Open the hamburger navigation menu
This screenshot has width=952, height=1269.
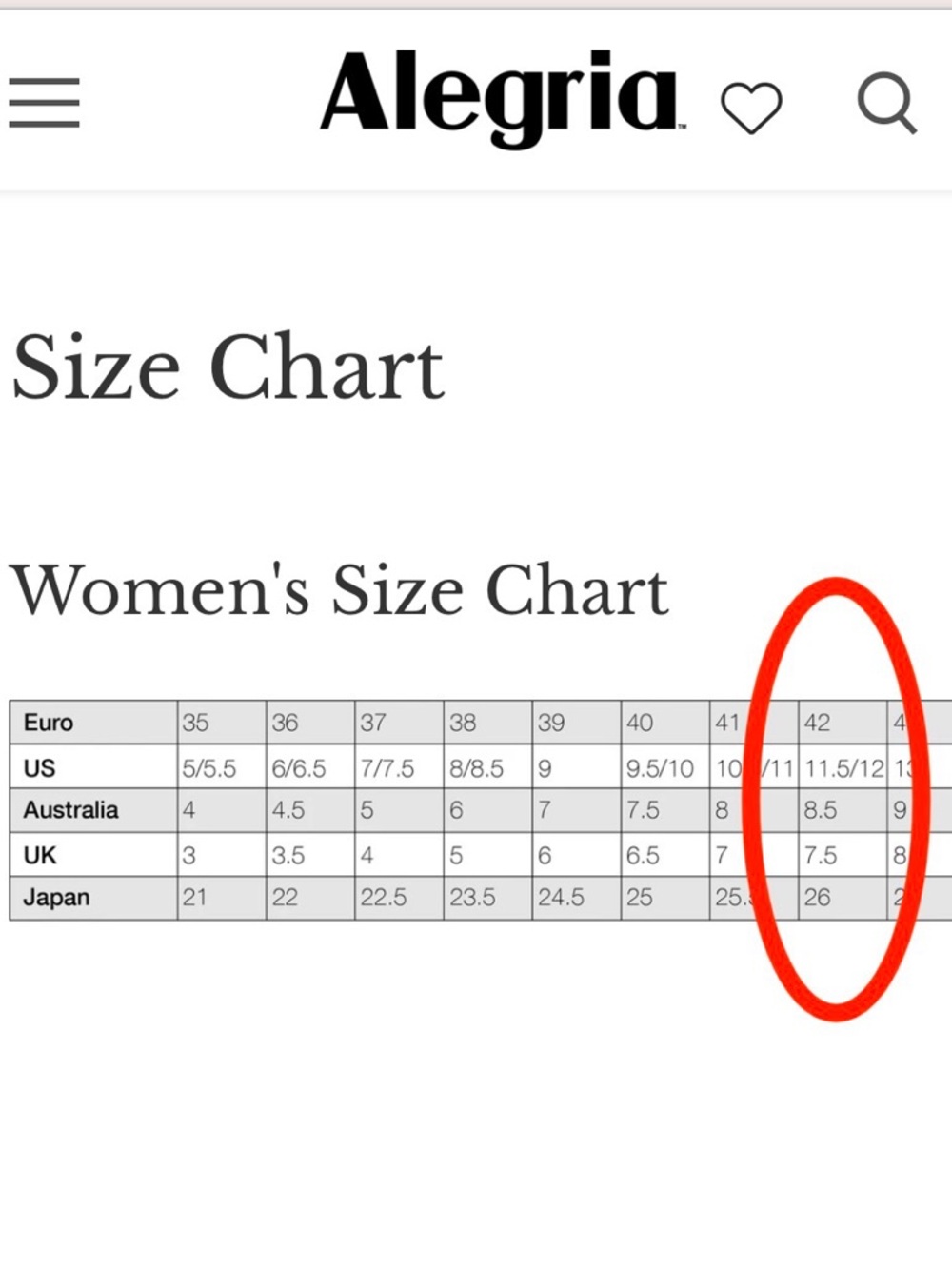[44, 102]
